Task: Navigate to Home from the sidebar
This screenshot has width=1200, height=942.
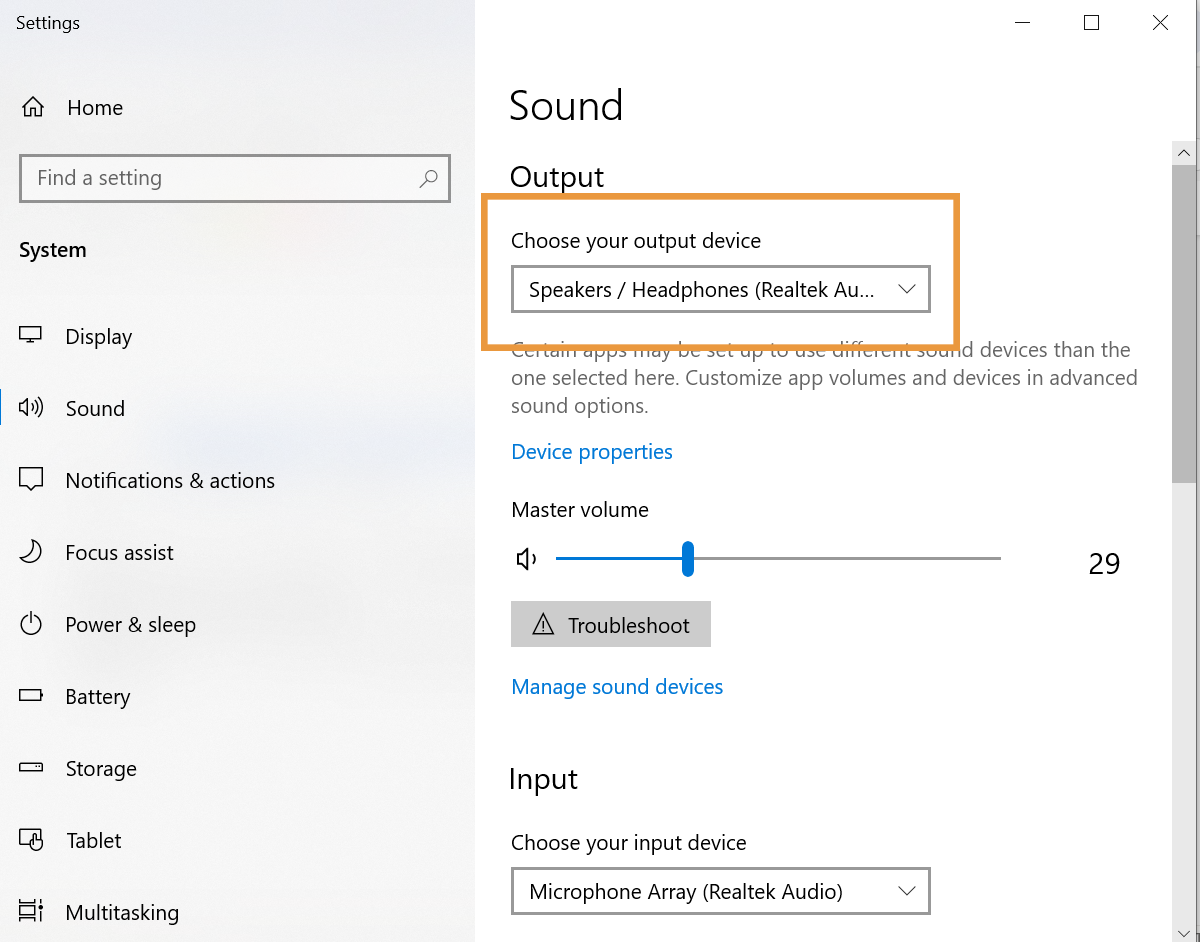Action: [95, 107]
